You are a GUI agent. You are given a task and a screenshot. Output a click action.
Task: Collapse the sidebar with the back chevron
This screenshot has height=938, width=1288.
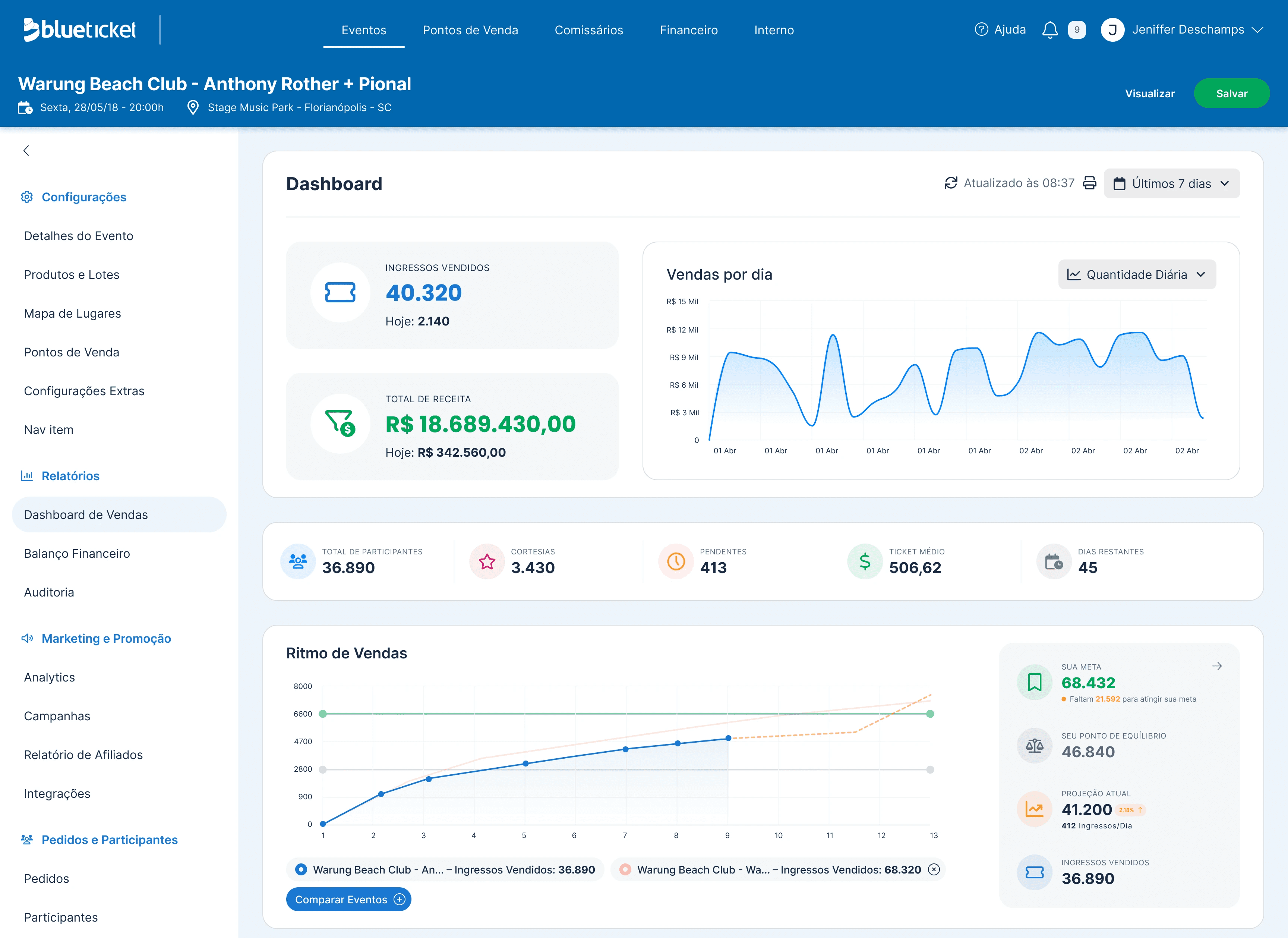[26, 151]
